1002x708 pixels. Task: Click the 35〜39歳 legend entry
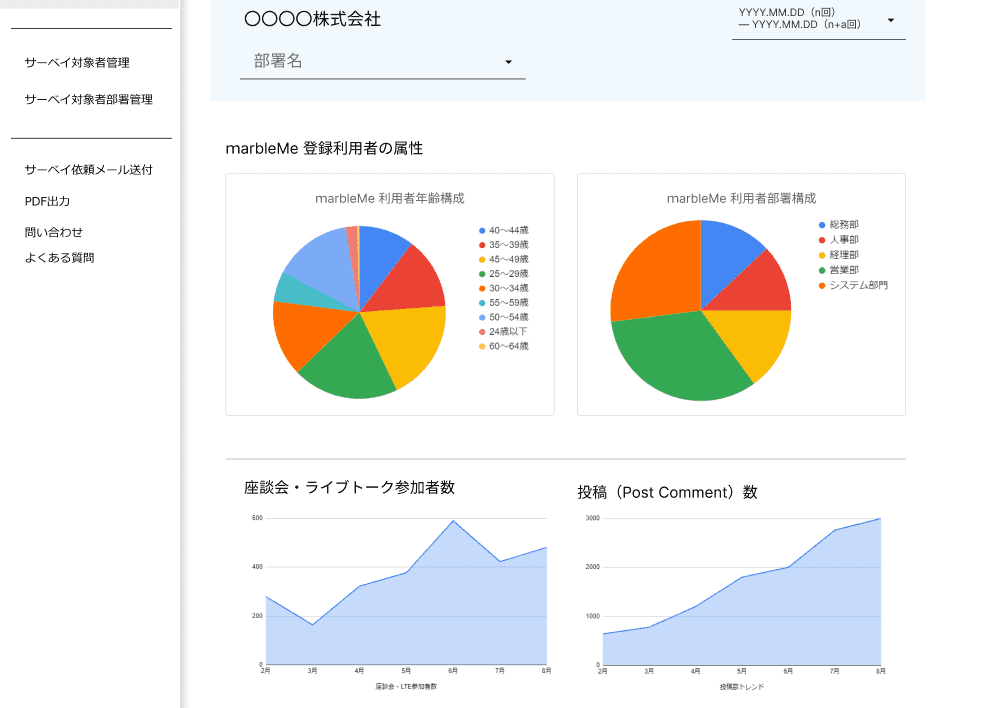coord(504,245)
